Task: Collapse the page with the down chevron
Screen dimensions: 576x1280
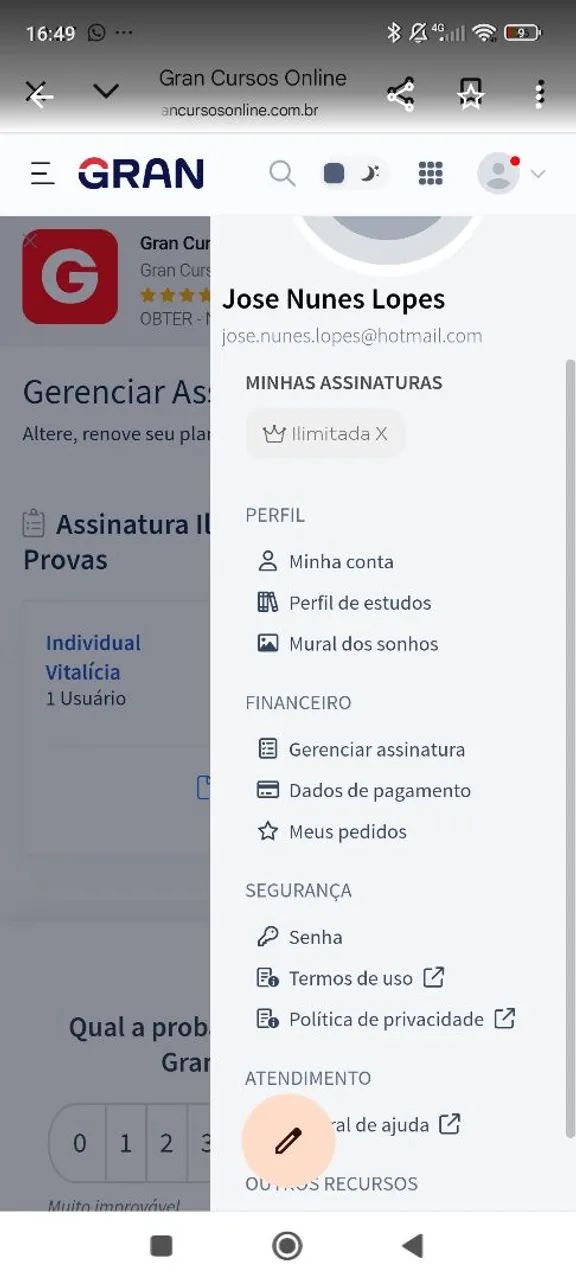Action: tap(105, 90)
